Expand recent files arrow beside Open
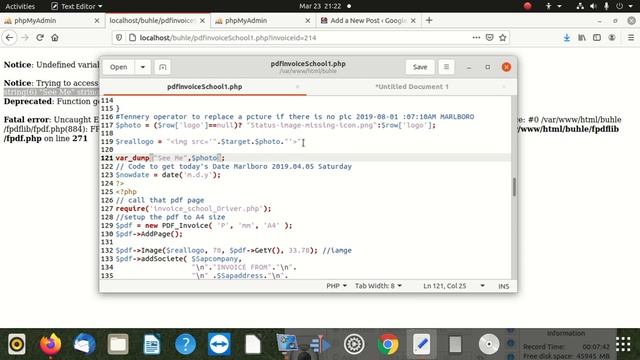Screen dimensions: 640x360 143,67
